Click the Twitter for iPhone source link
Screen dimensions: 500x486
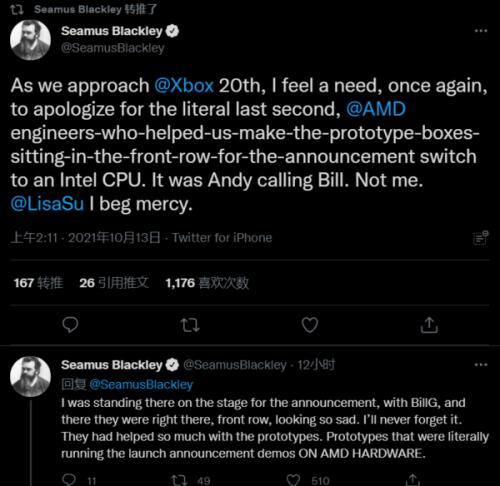(x=222, y=238)
